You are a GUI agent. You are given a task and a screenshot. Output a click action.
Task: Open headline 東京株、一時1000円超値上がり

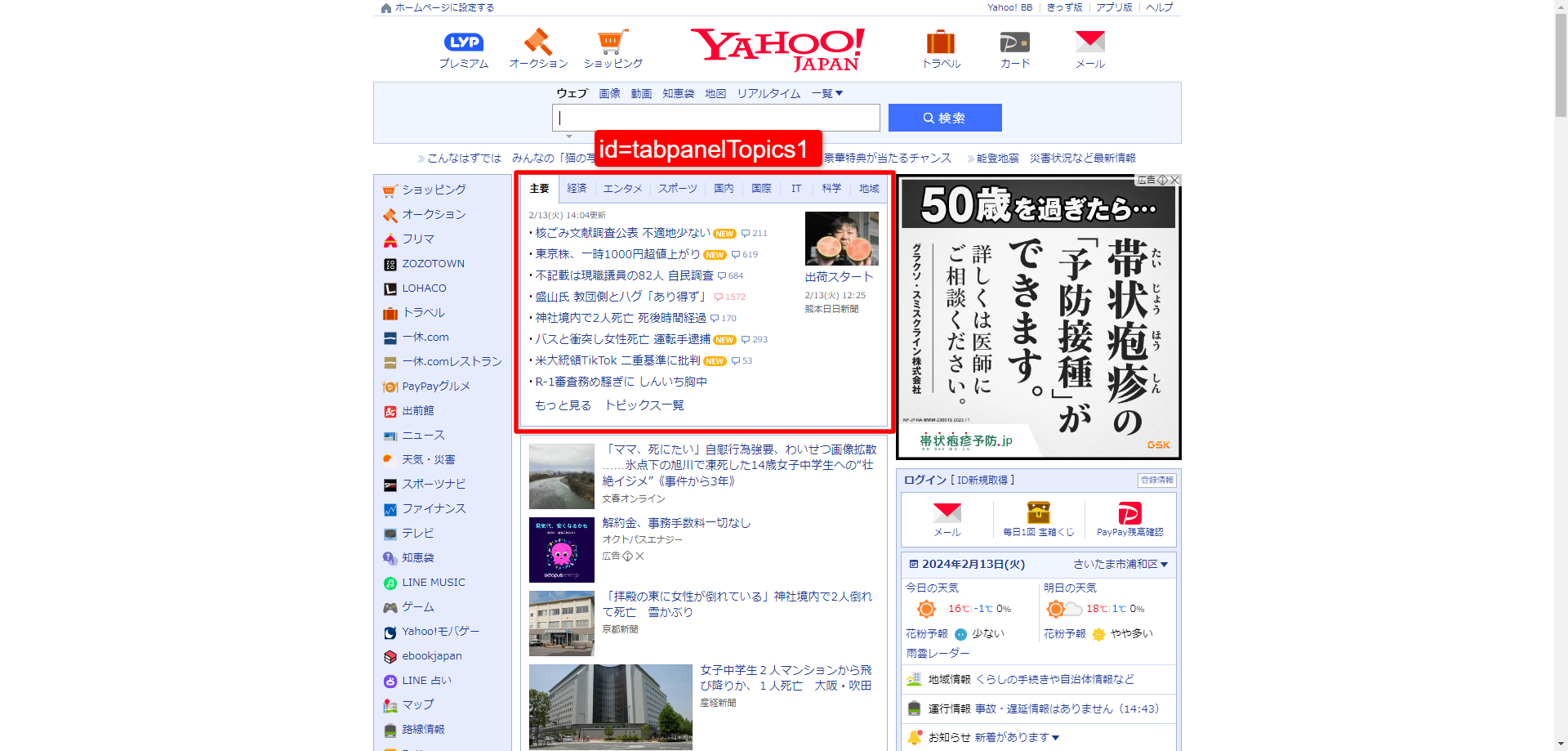(x=617, y=254)
